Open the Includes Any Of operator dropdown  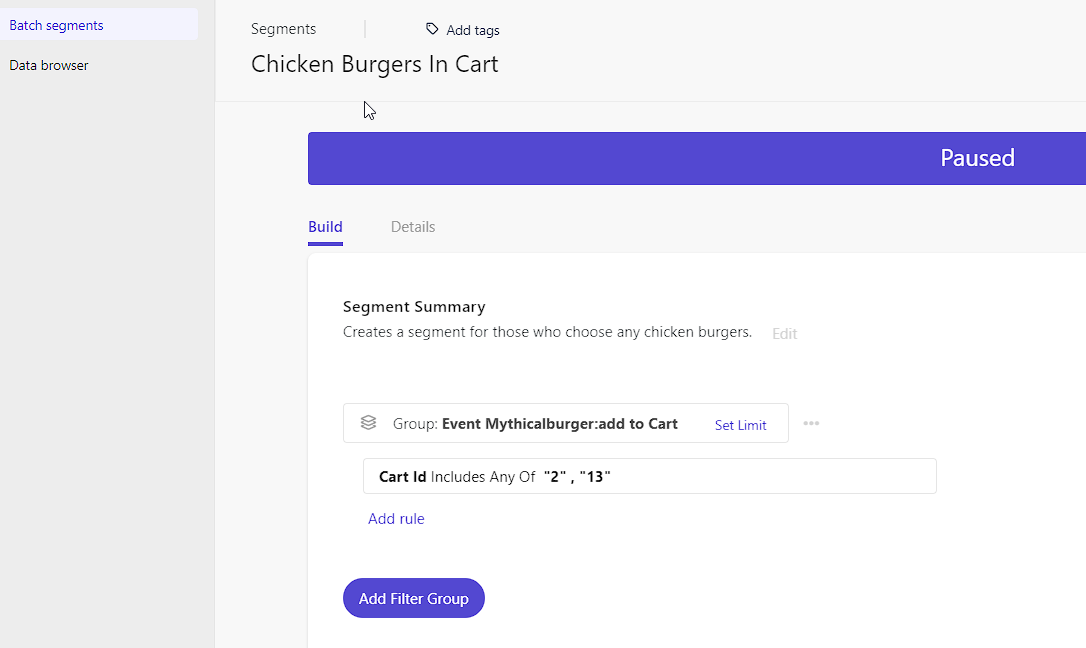[484, 476]
